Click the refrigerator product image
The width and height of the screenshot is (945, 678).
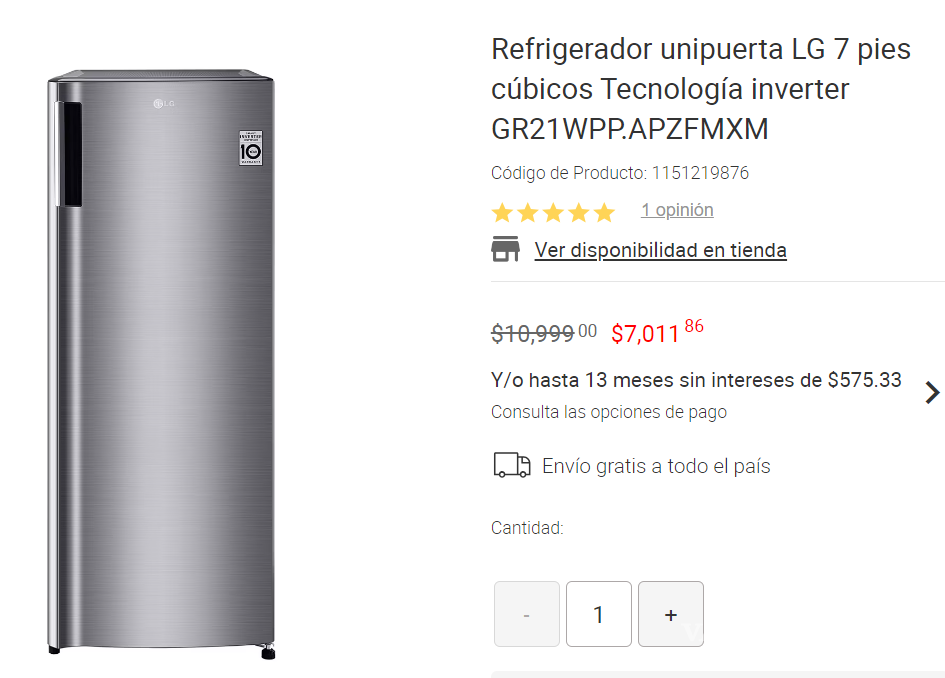(160, 360)
